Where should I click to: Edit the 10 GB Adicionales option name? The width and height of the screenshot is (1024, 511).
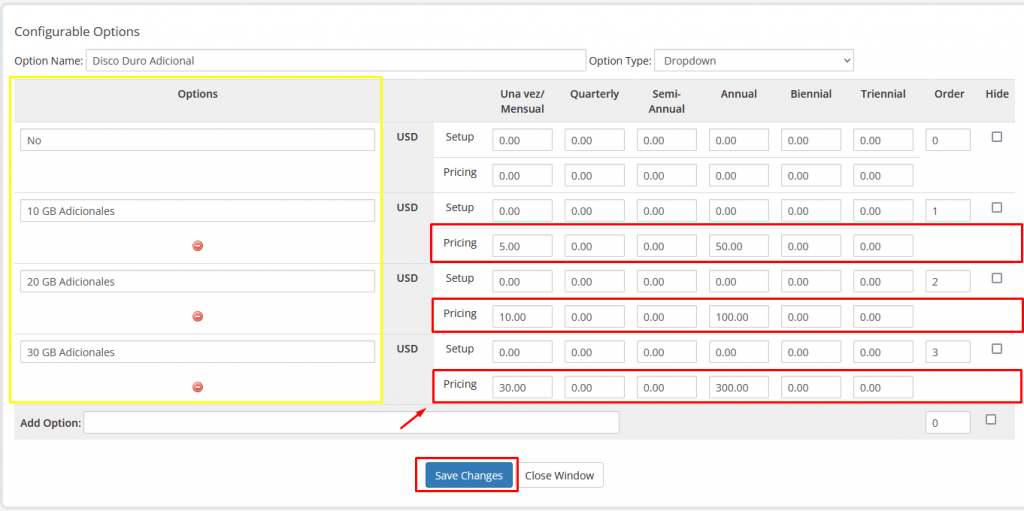click(197, 211)
